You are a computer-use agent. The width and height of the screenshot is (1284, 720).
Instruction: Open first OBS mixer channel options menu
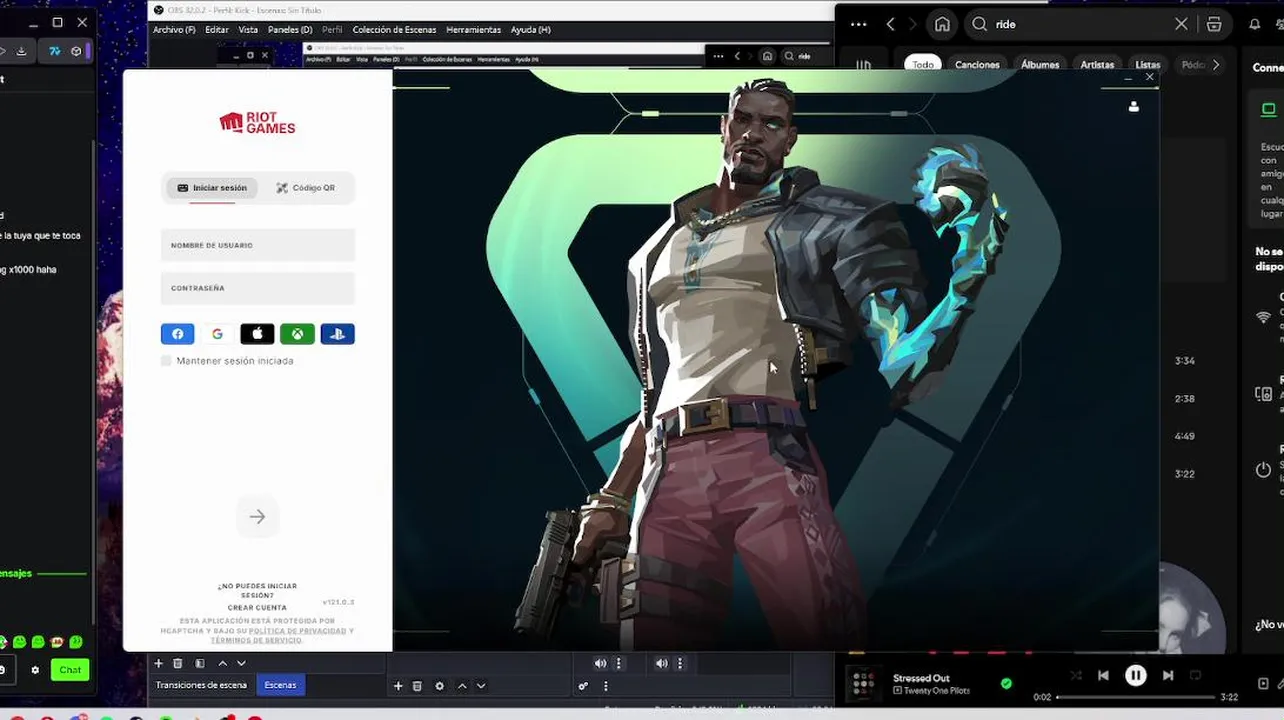(619, 663)
